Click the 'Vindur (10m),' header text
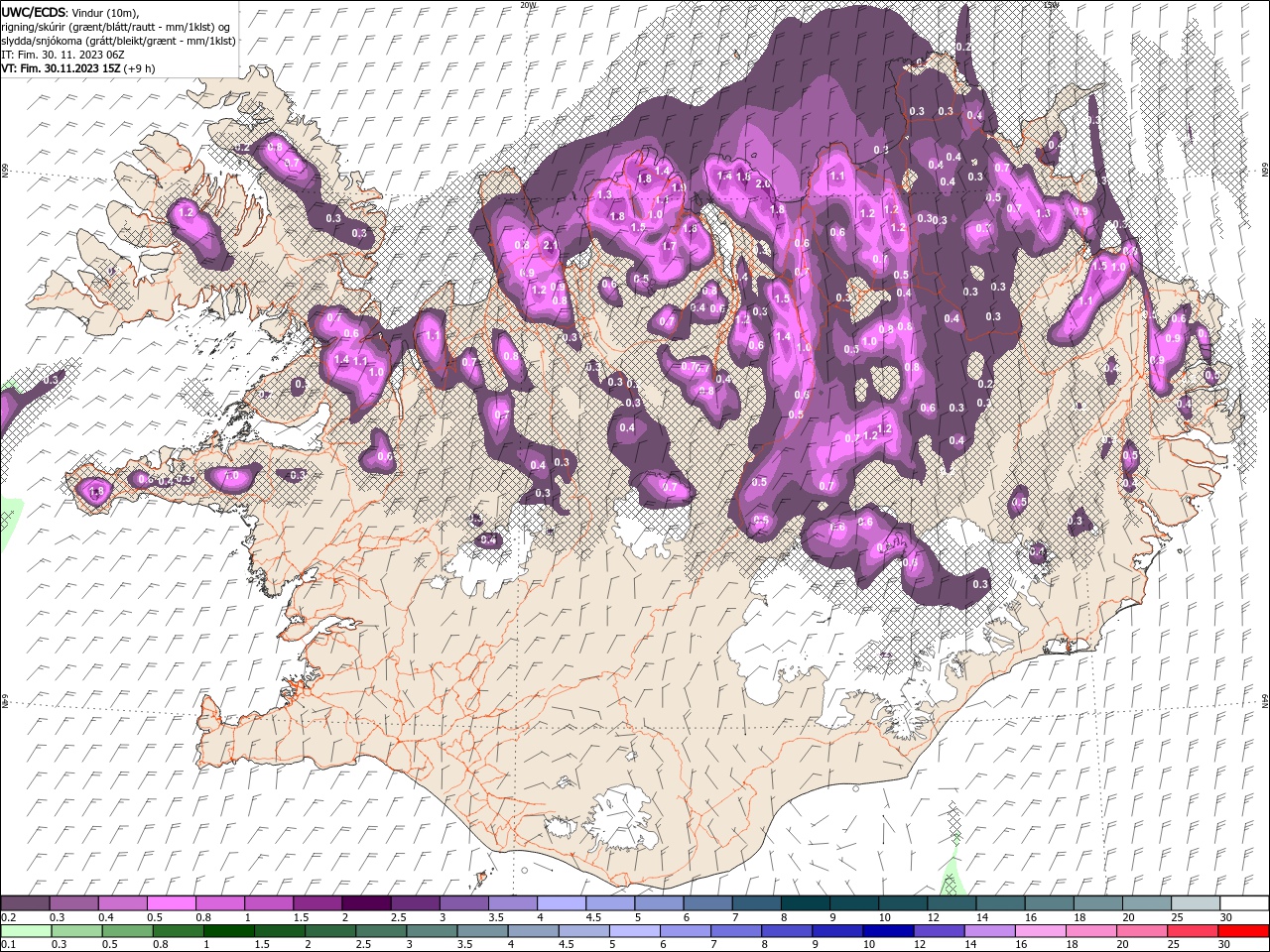This screenshot has width=1270, height=952. tap(106, 12)
